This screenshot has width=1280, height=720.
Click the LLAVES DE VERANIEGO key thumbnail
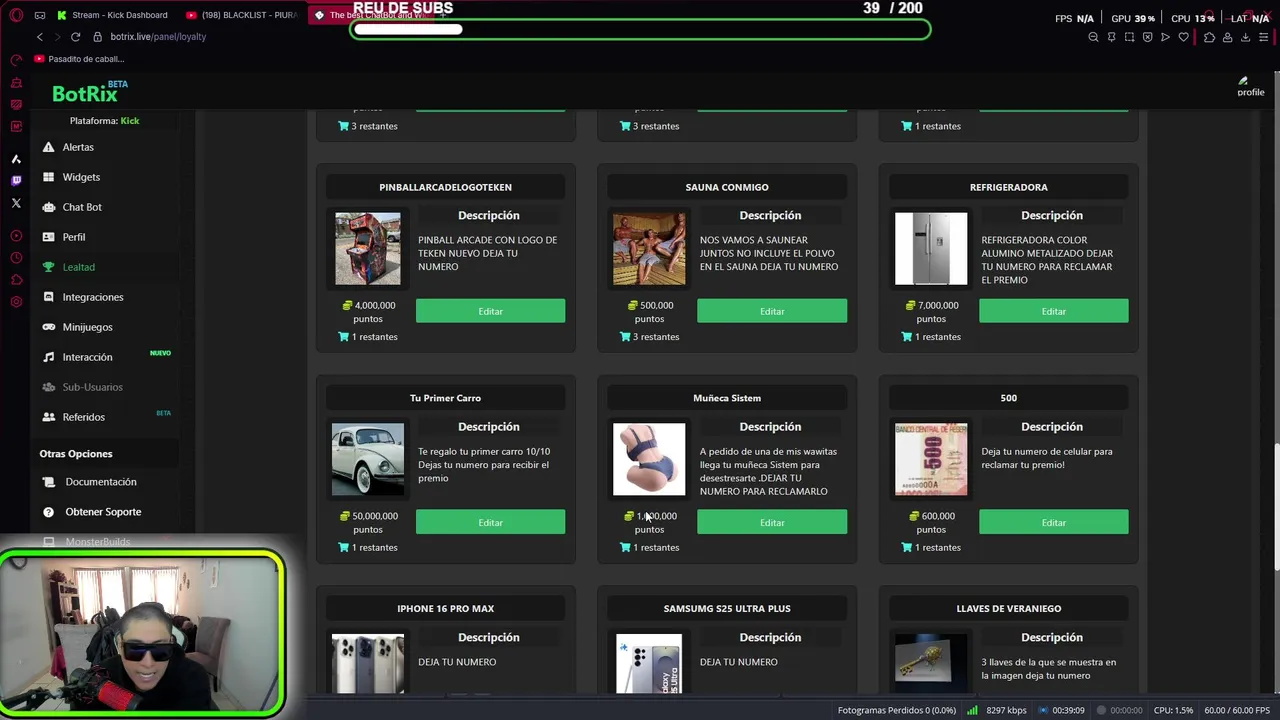tap(931, 660)
